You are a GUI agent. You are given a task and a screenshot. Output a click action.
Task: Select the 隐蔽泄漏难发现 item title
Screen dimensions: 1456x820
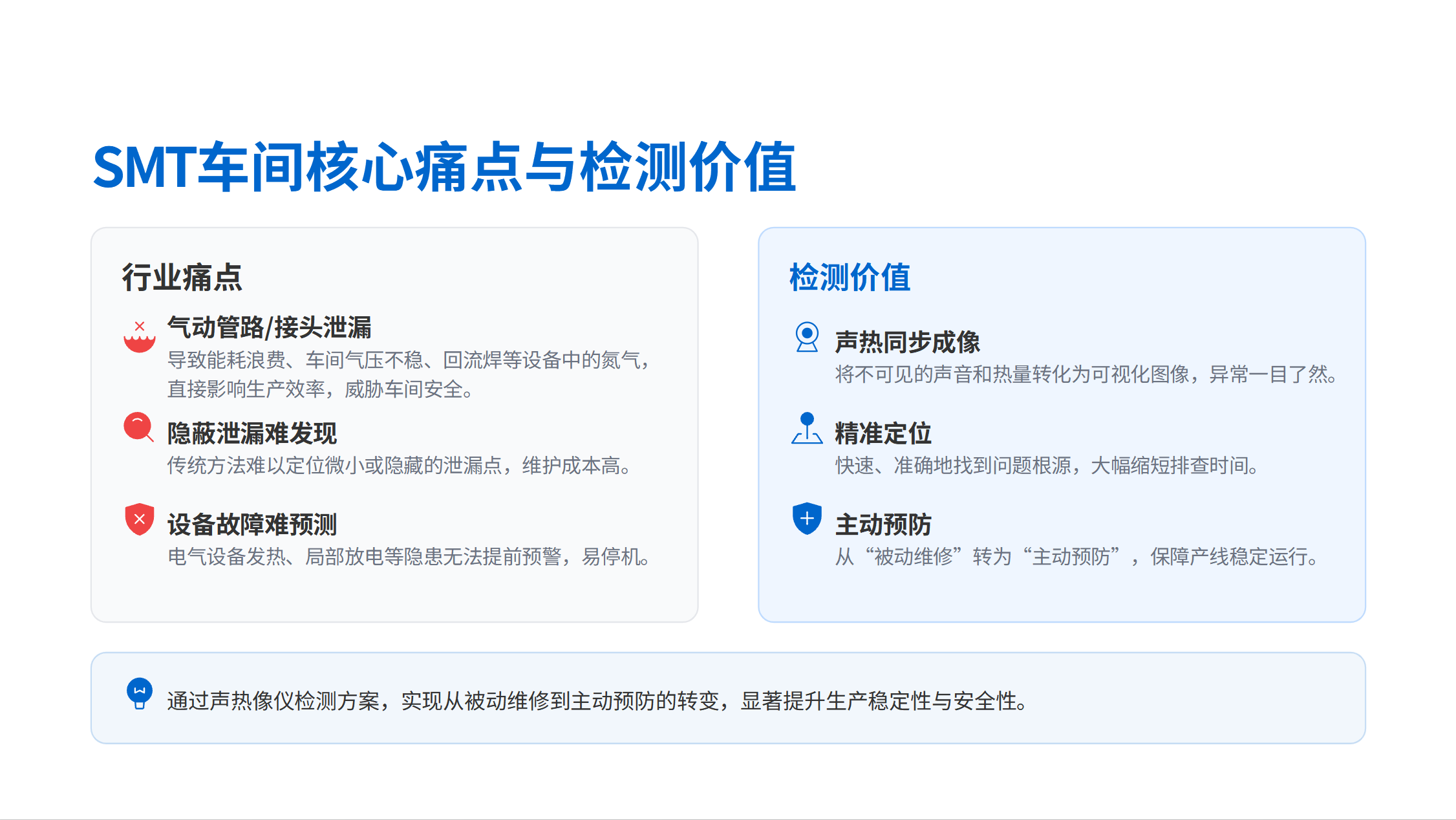(252, 433)
